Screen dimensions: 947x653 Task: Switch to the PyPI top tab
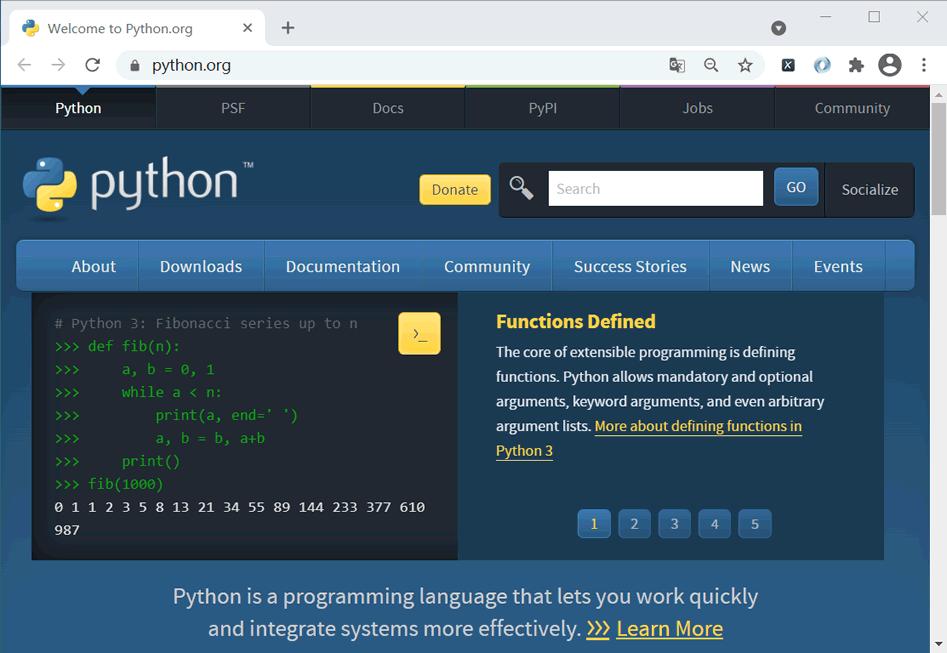(542, 108)
